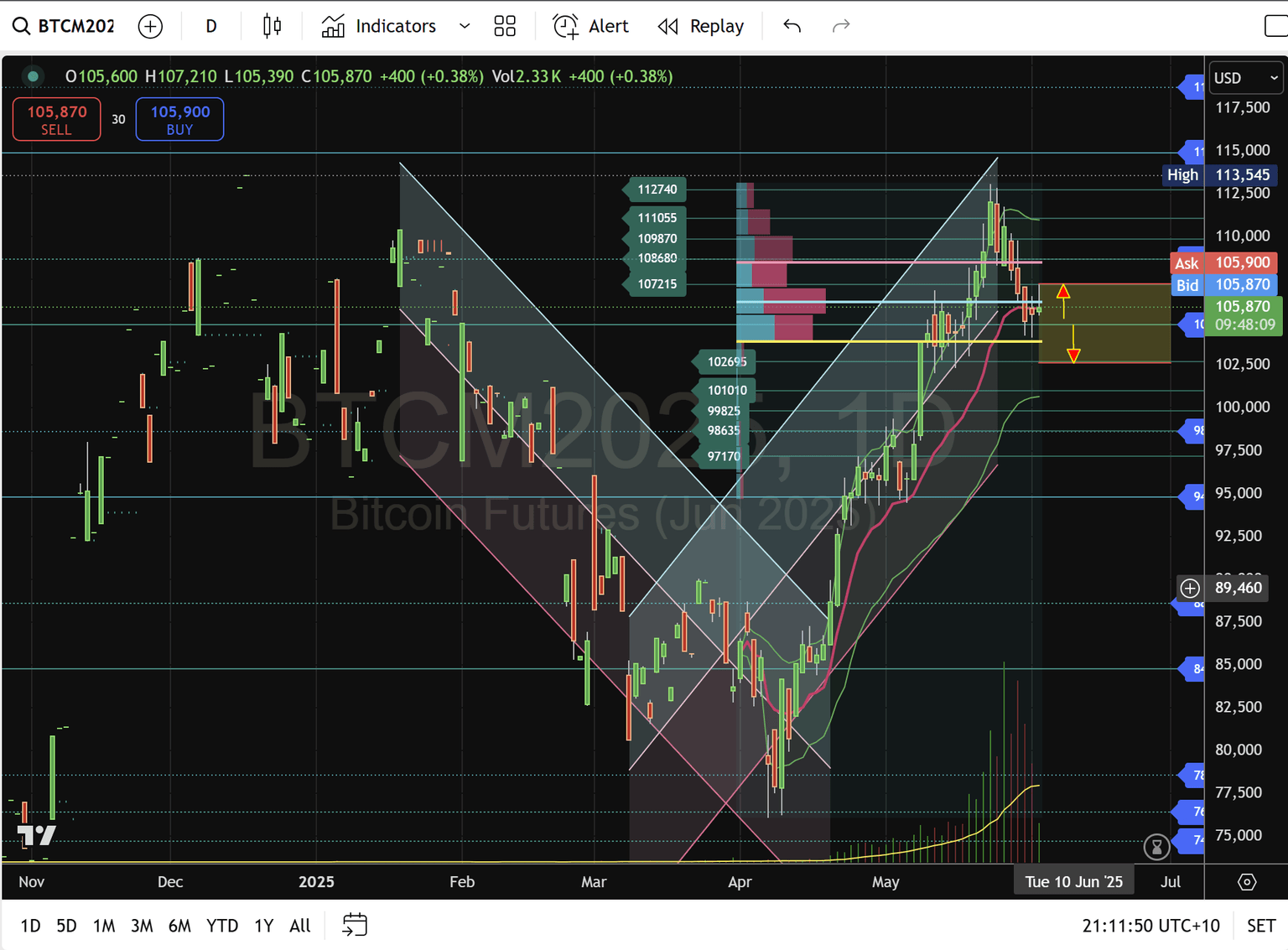
Task: Add a comparison symbol with the plus icon
Action: [150, 26]
